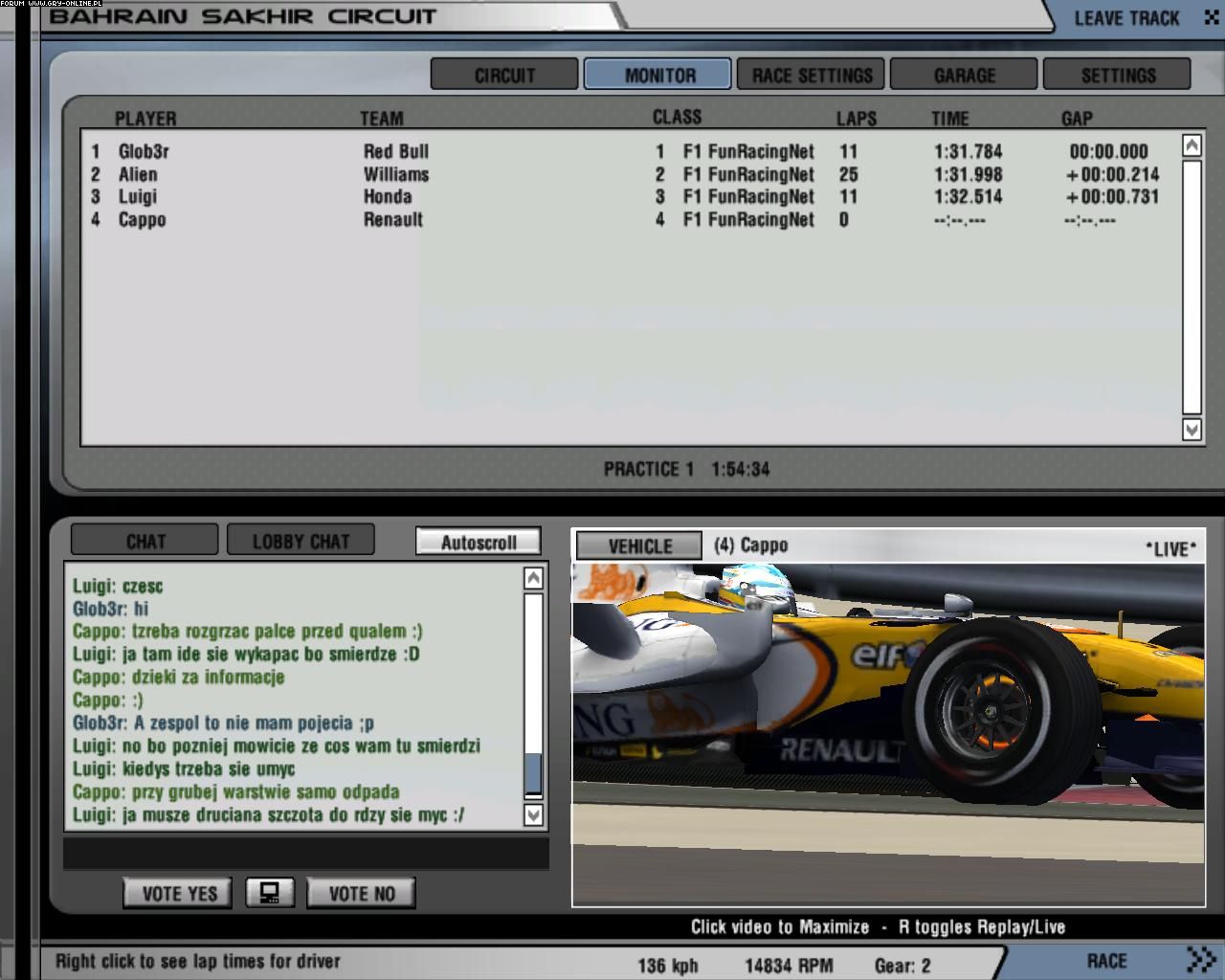Switch to the Monitor tab
The width and height of the screenshot is (1225, 980).
pos(658,75)
